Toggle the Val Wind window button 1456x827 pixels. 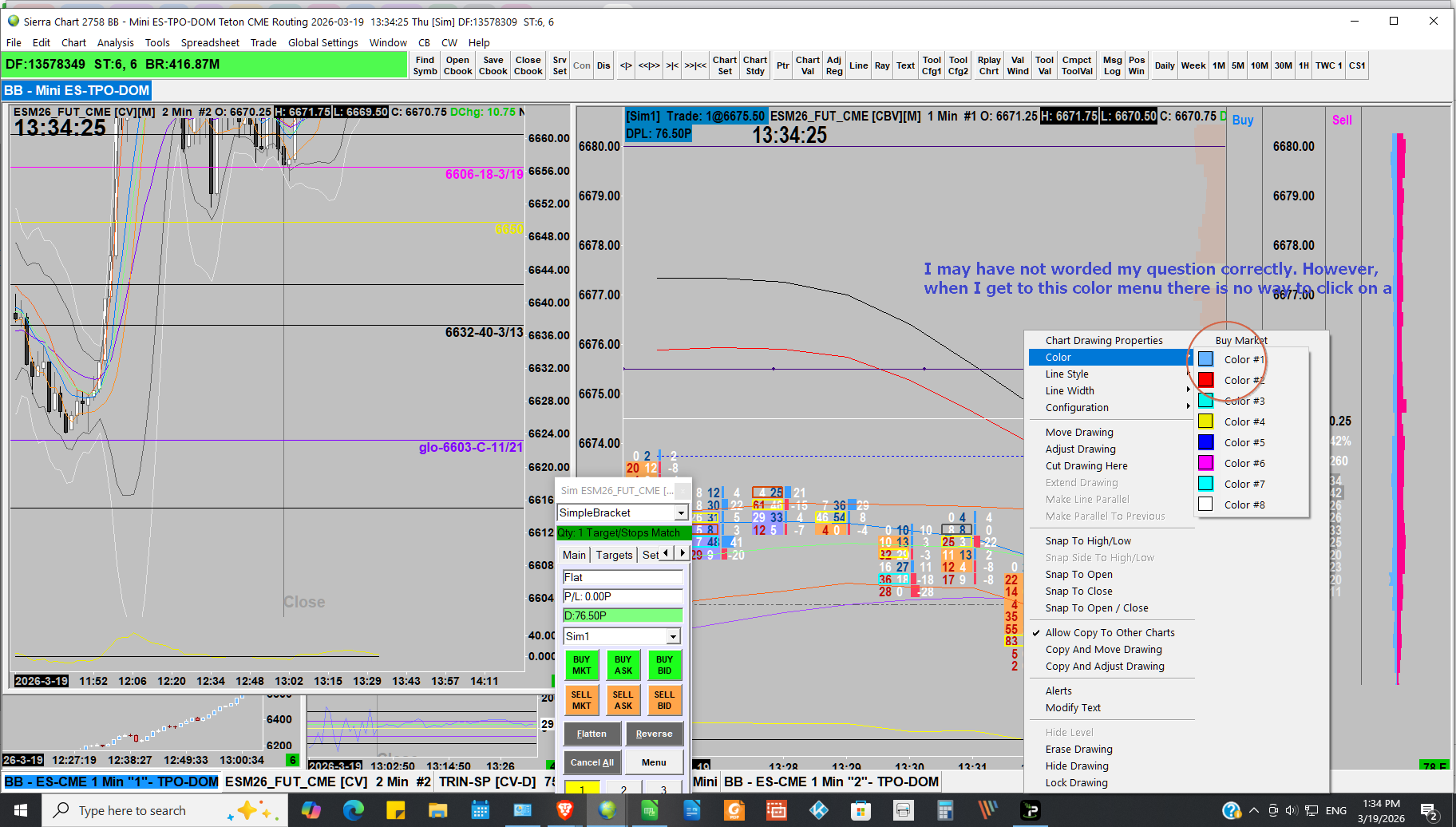(x=1018, y=65)
